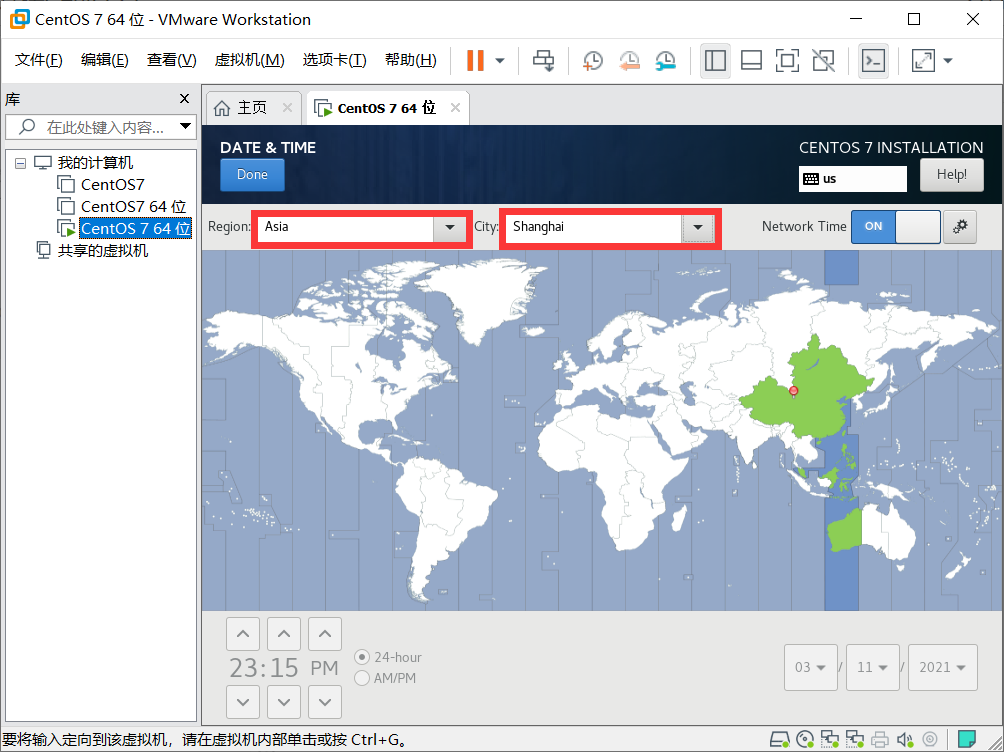
Task: Click the sound device status icon
Action: point(905,739)
